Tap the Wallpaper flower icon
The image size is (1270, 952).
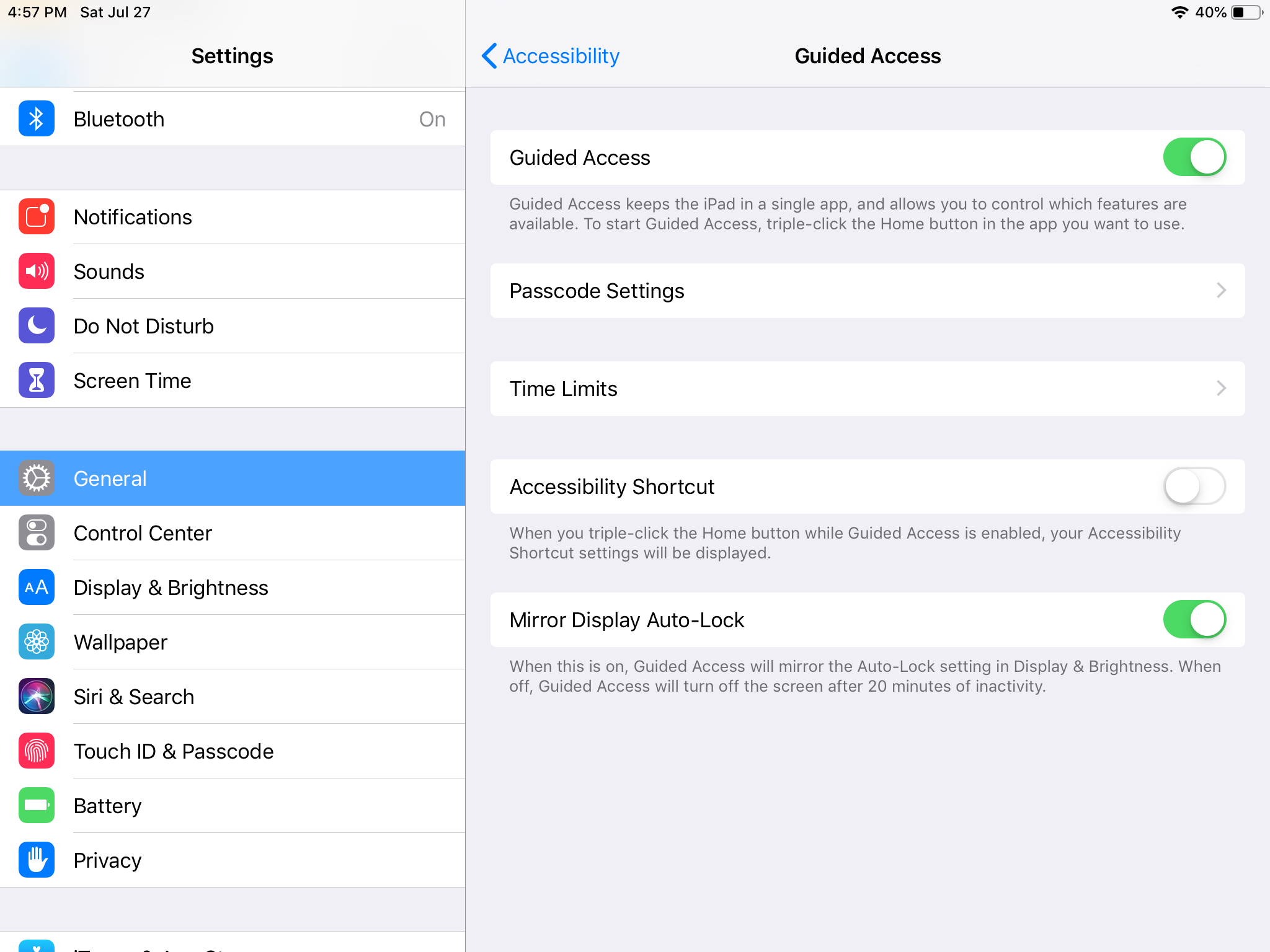[x=37, y=642]
